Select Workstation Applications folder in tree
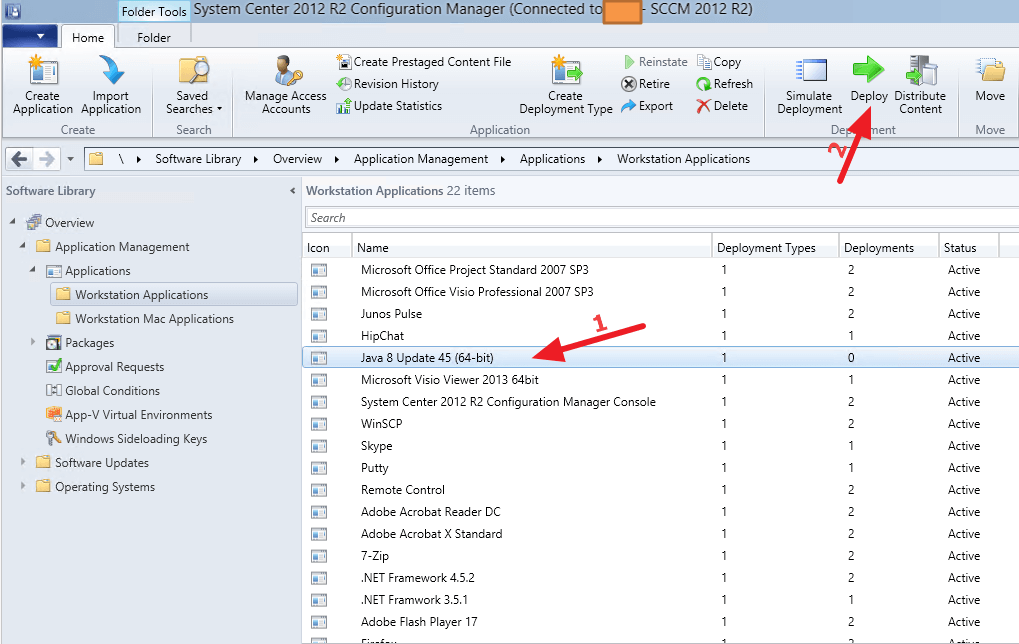1019x644 pixels. [x=174, y=294]
